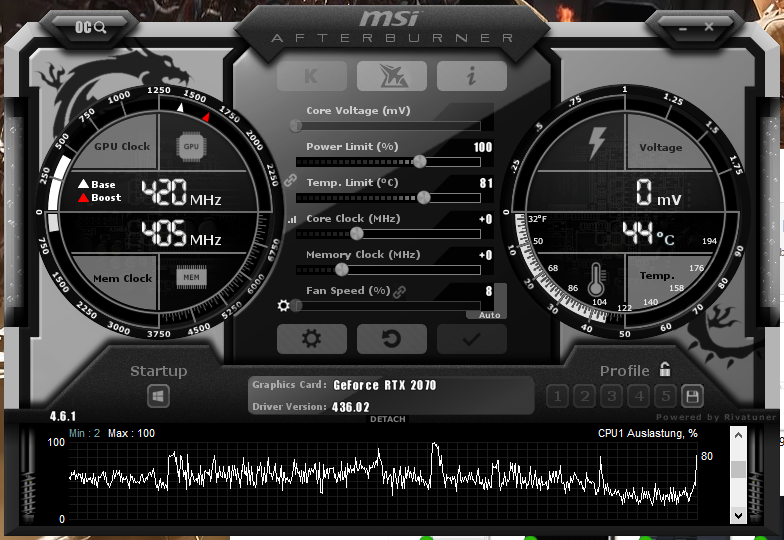Screen dimensions: 784x540
Task: Show system information via the i button
Action: pyautogui.click(x=472, y=76)
